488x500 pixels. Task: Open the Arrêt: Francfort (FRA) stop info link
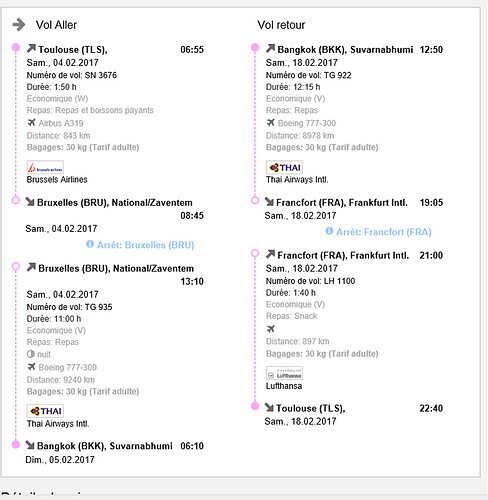pyautogui.click(x=384, y=232)
